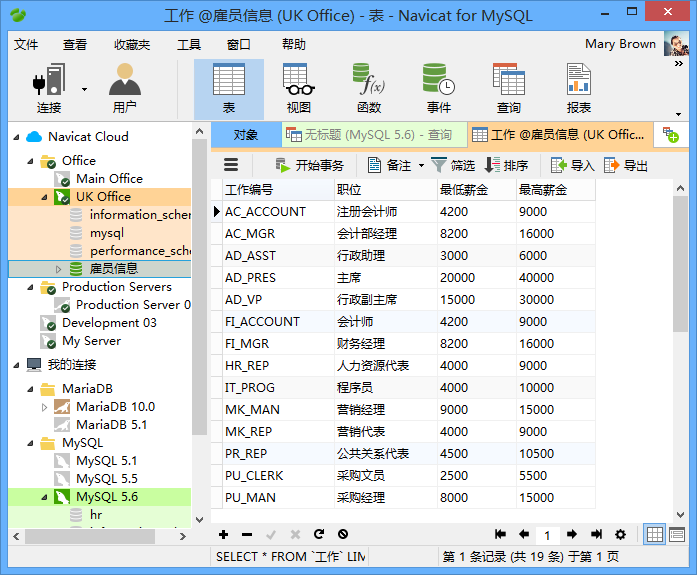This screenshot has height=575, width=697.
Task: Open the Function (函数) toolbar icon
Action: (369, 89)
